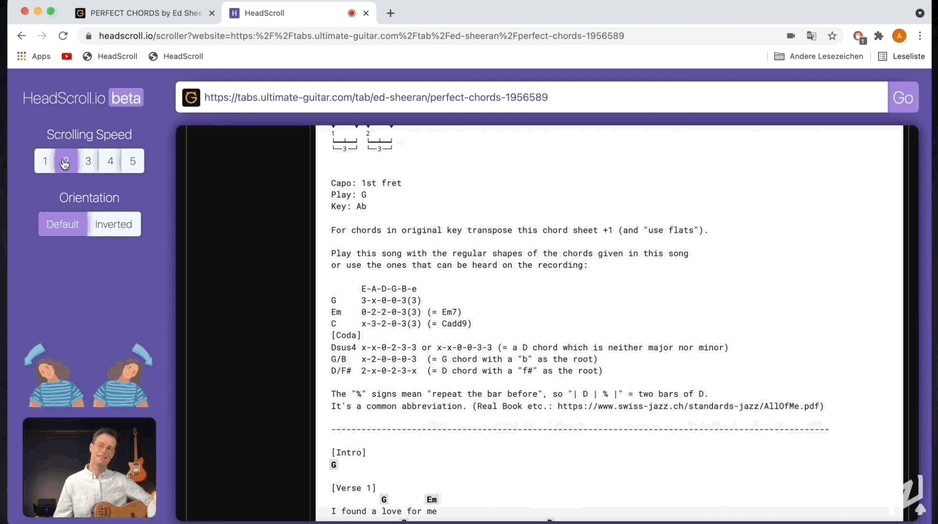Click the browser address bar URL
Screen dimensions: 938x524
[361, 36]
